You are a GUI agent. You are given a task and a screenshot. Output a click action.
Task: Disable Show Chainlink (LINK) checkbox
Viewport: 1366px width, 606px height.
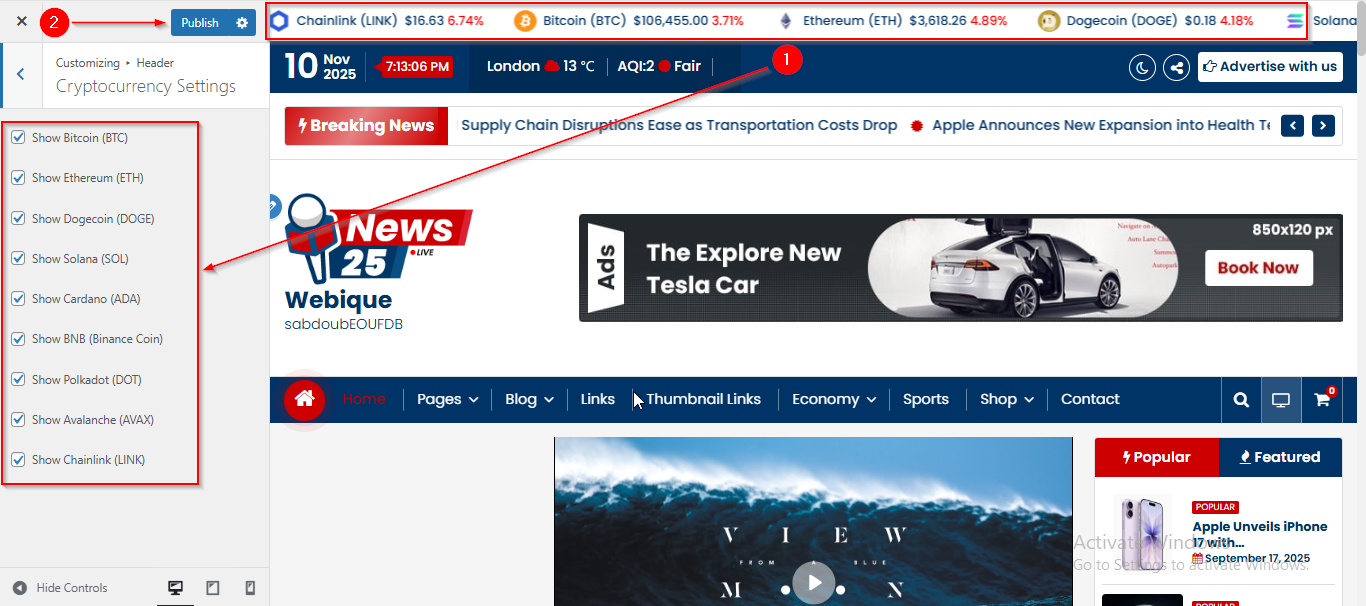pos(18,460)
